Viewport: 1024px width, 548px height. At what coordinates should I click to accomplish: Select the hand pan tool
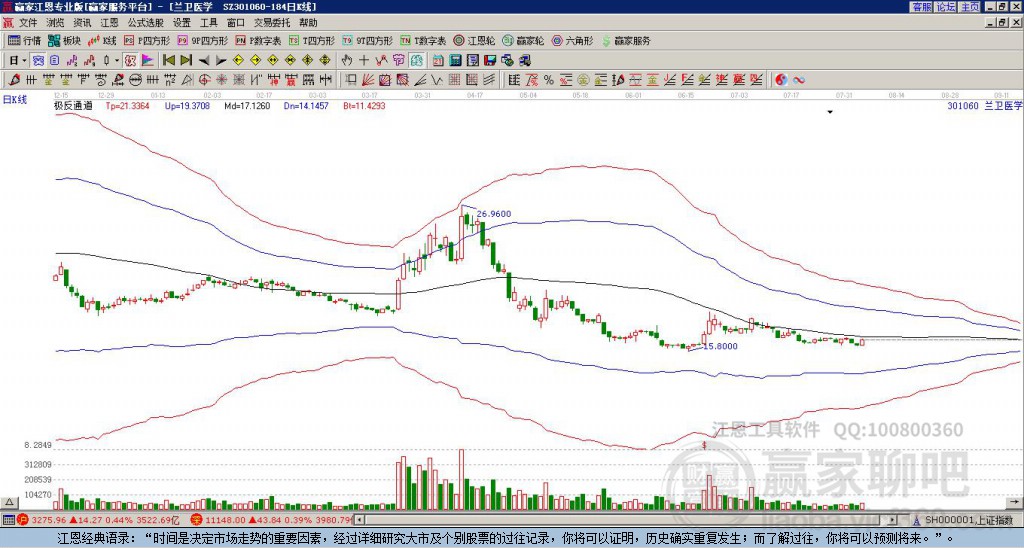coord(346,60)
